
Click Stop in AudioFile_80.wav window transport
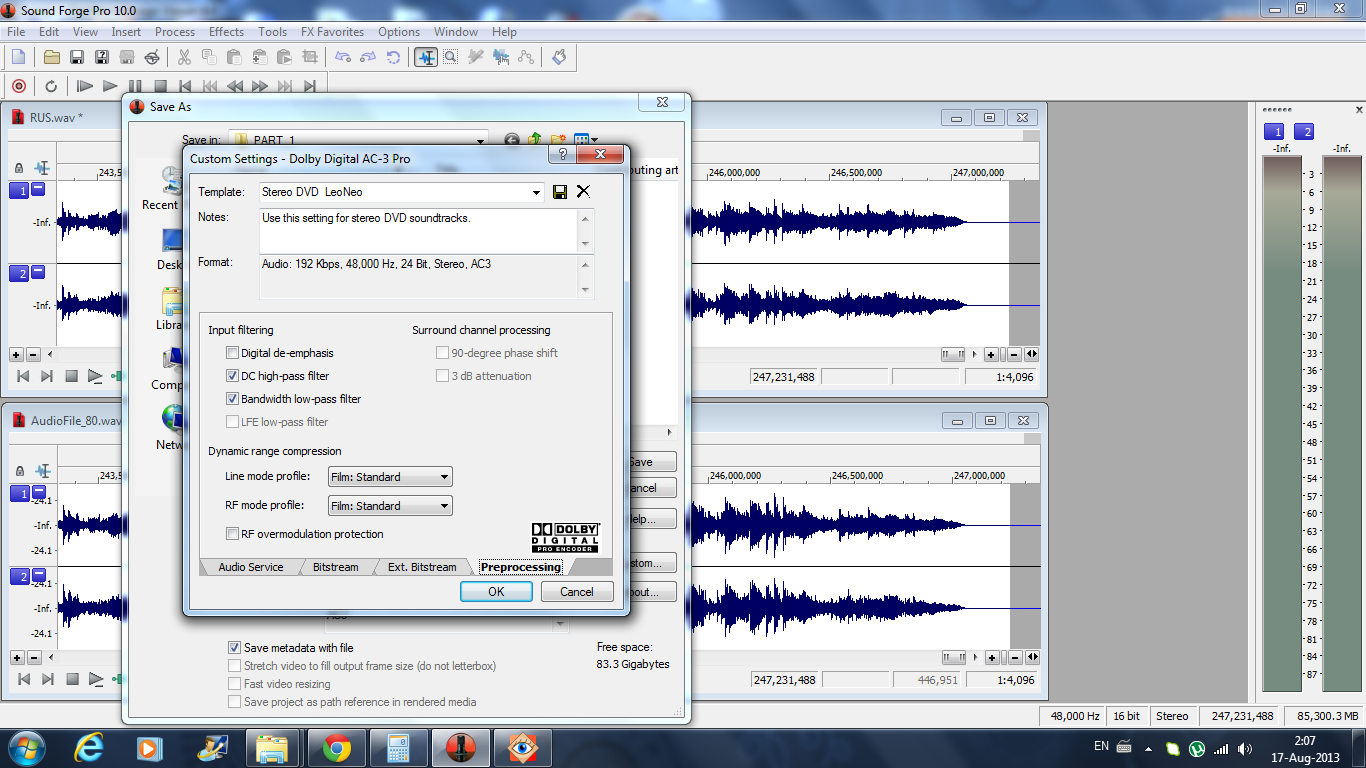(x=71, y=679)
